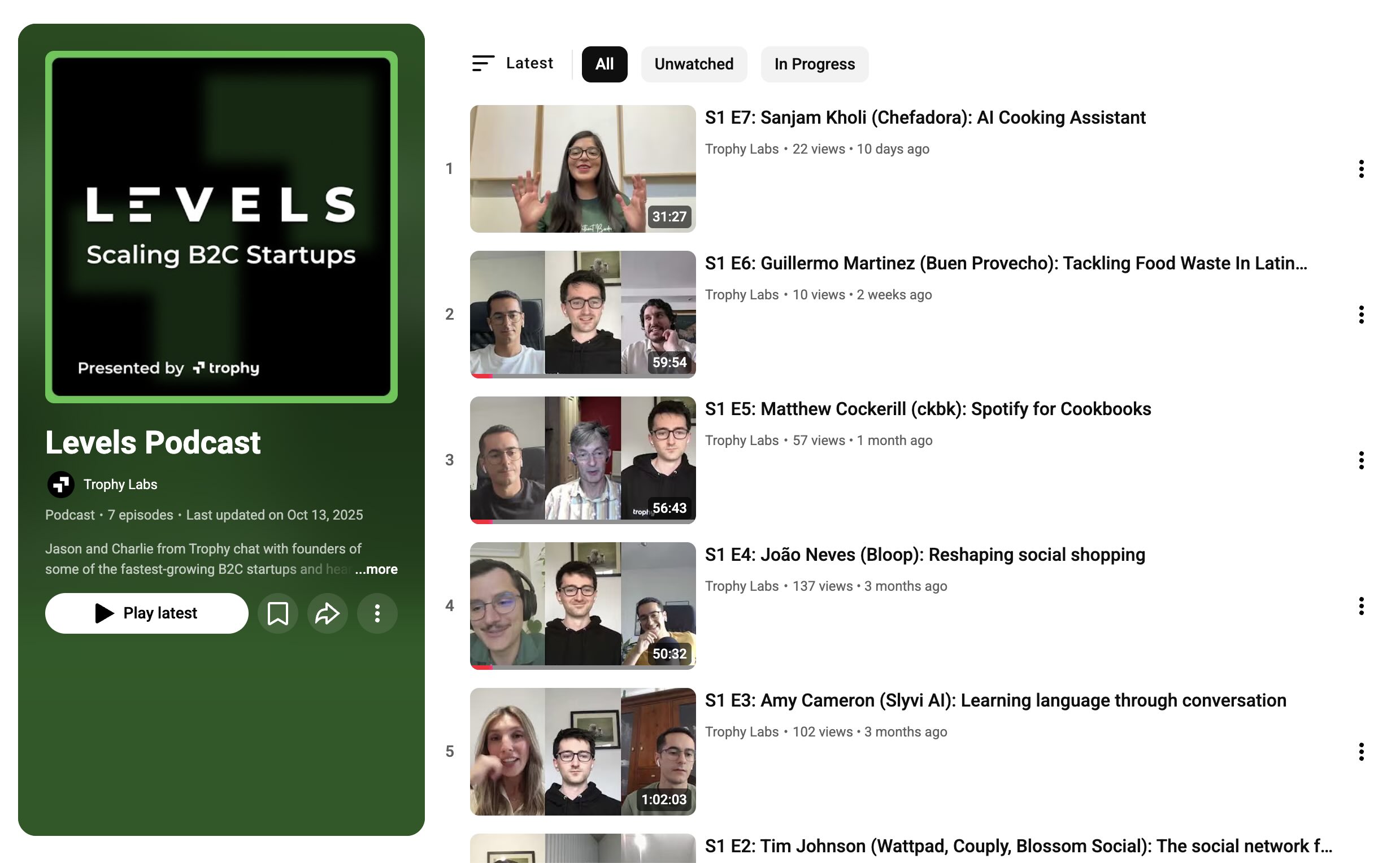Open the Sanjam Kholi episode thumbnail
The height and width of the screenshot is (863, 1400).
[x=582, y=169]
